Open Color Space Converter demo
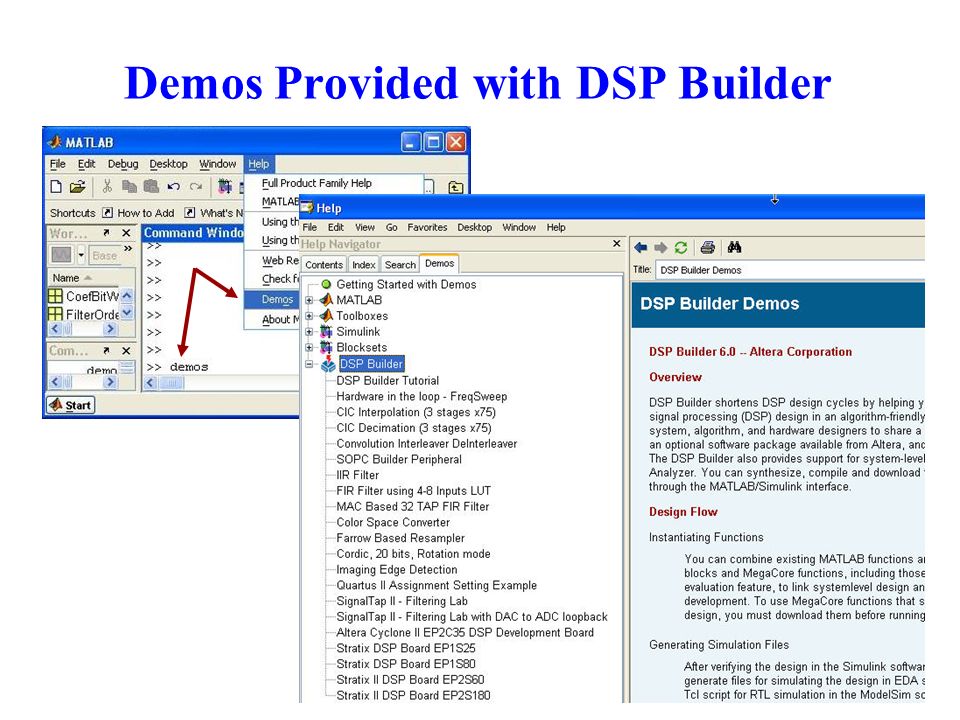This screenshot has width=960, height=720. click(x=393, y=522)
